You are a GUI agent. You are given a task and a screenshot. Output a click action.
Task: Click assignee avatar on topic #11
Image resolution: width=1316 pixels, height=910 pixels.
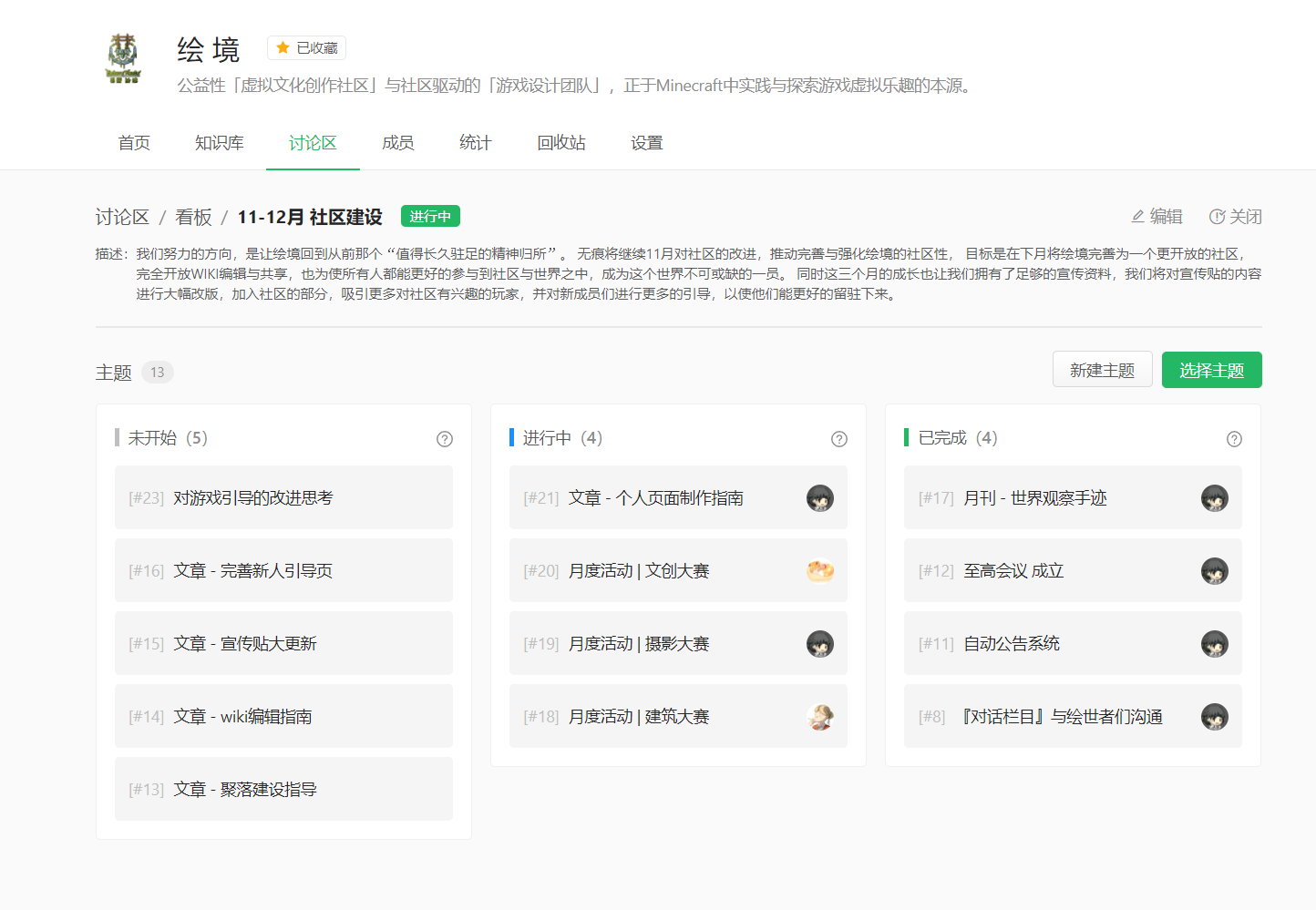[1215, 644]
